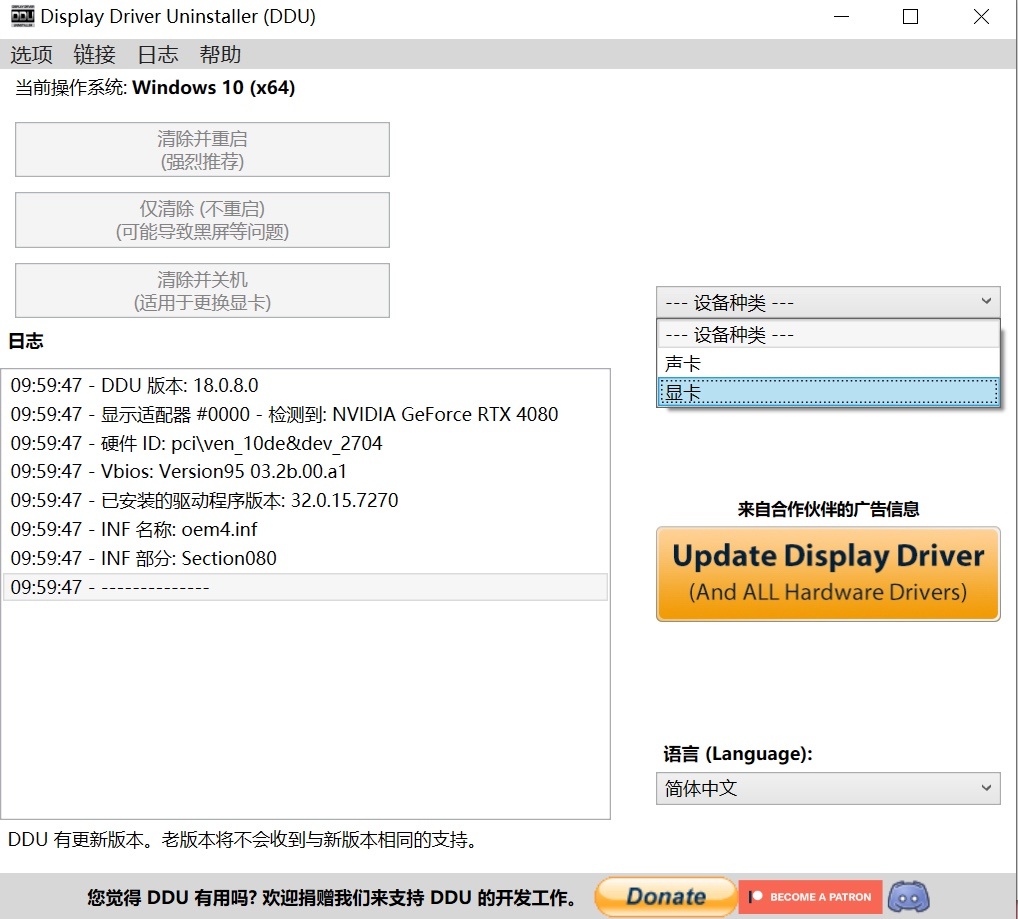The width and height of the screenshot is (1018, 919).
Task: Click the 清除并重启 (强烈推荐) button
Action: pyautogui.click(x=203, y=150)
